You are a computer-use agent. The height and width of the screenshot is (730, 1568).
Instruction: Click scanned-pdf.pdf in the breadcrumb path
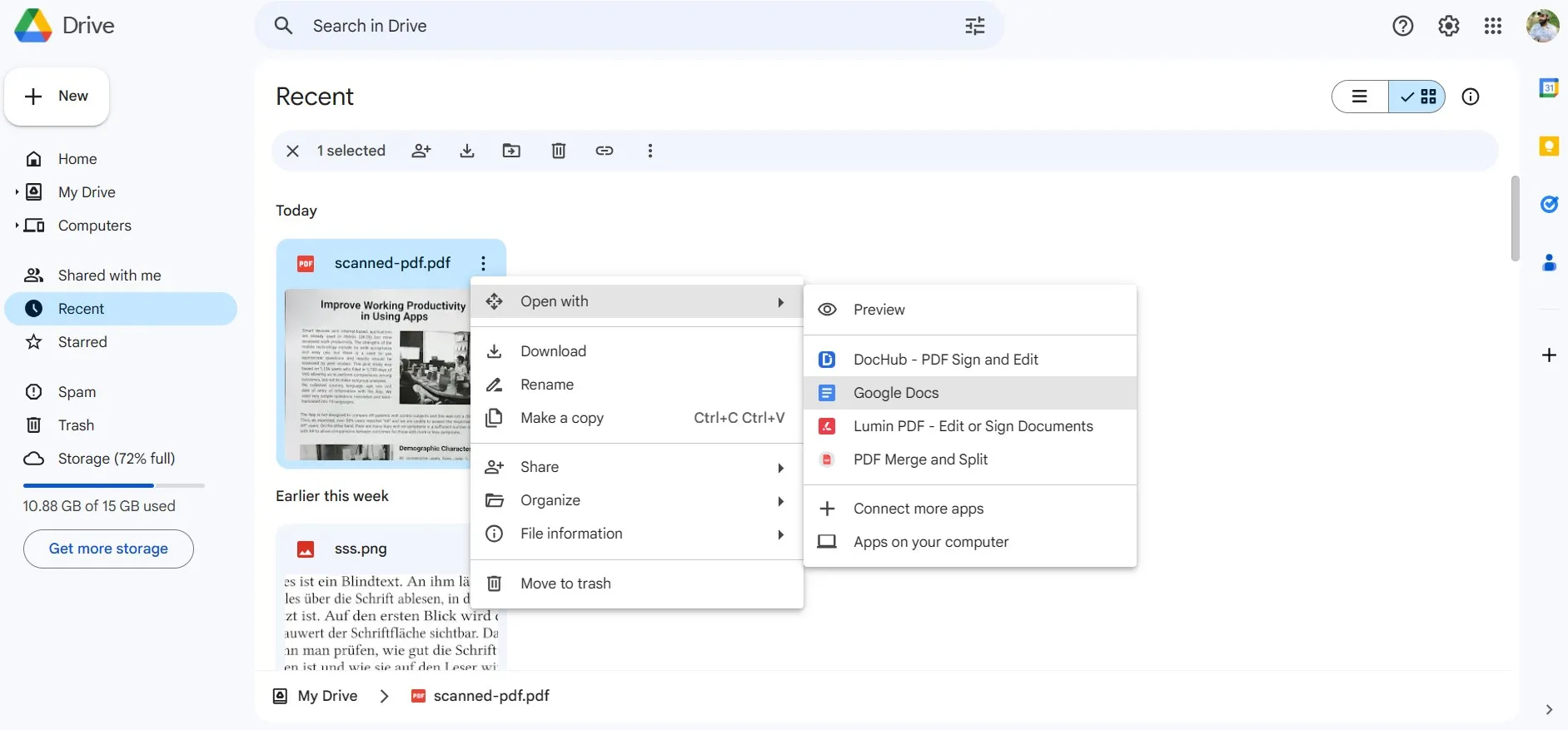click(491, 696)
